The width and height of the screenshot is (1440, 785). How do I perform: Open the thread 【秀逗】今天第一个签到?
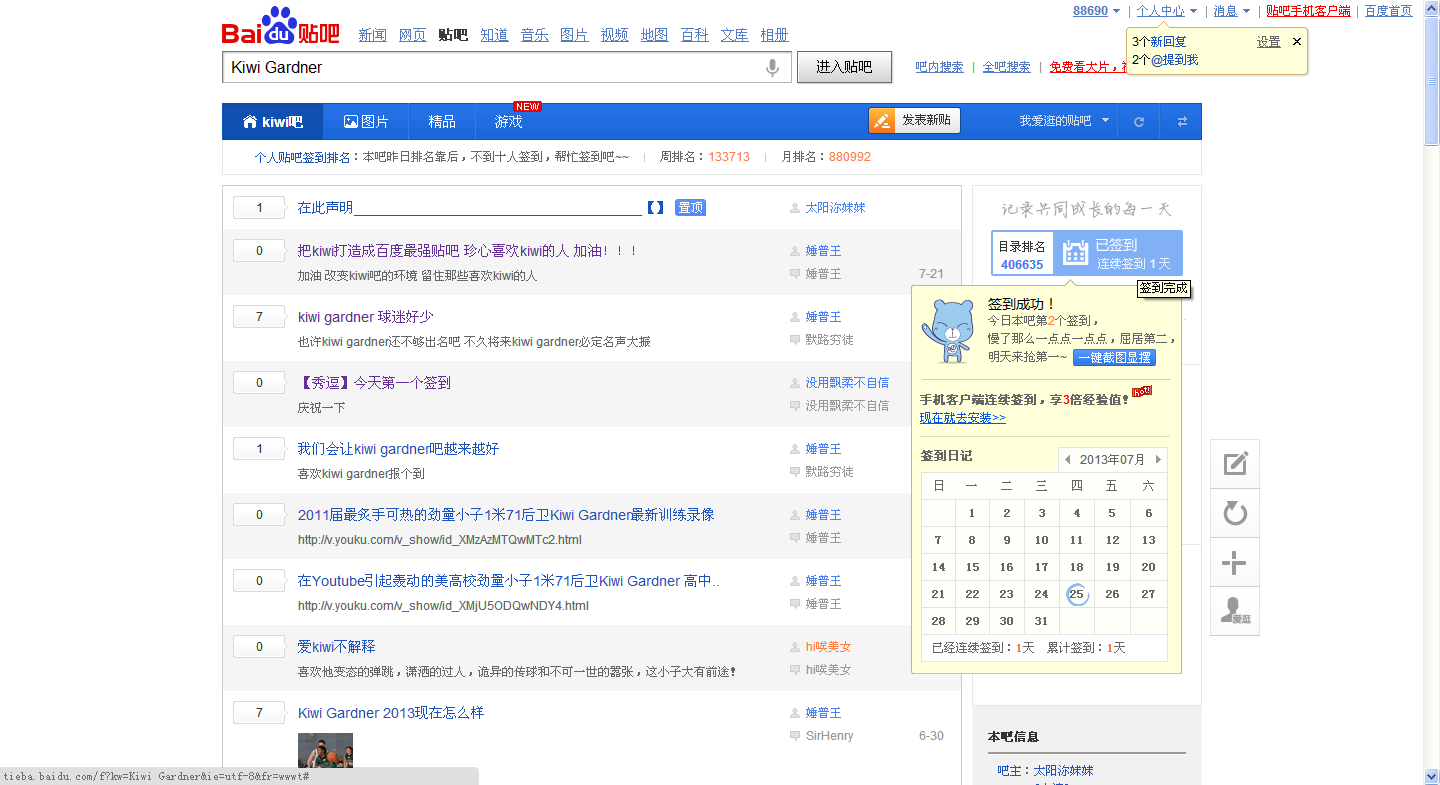[374, 383]
